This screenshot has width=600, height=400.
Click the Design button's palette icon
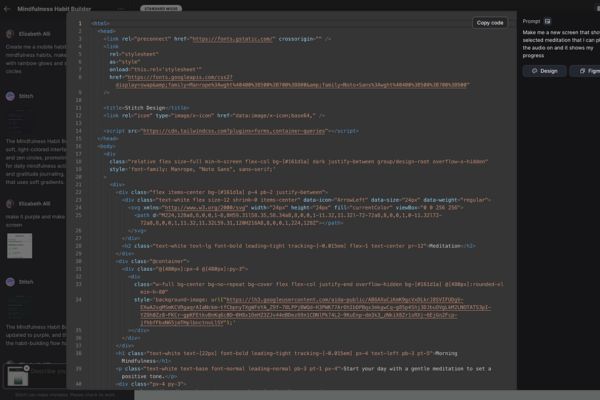[533, 71]
